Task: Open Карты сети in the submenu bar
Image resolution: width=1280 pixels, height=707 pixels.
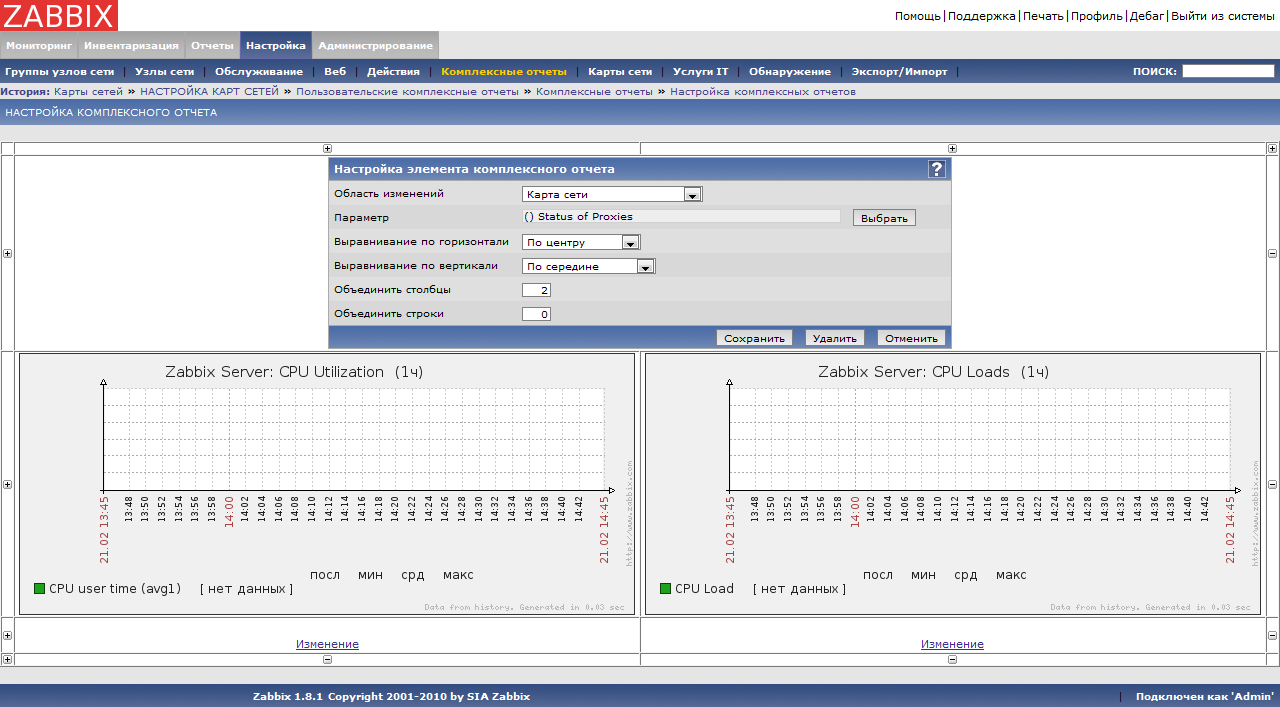Action: coord(620,72)
